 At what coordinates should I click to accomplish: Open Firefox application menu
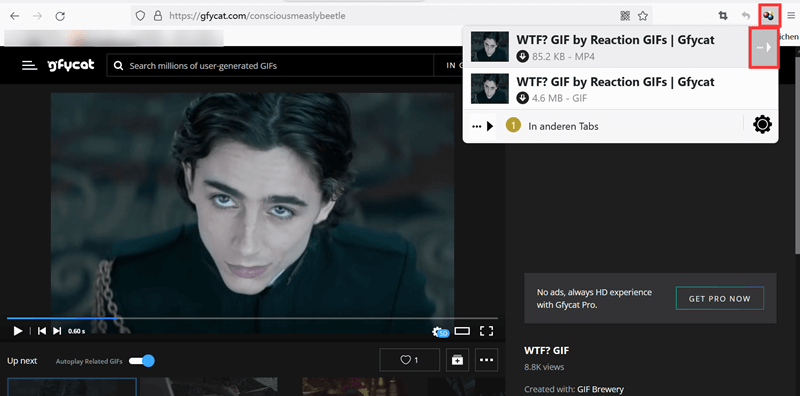tap(790, 16)
